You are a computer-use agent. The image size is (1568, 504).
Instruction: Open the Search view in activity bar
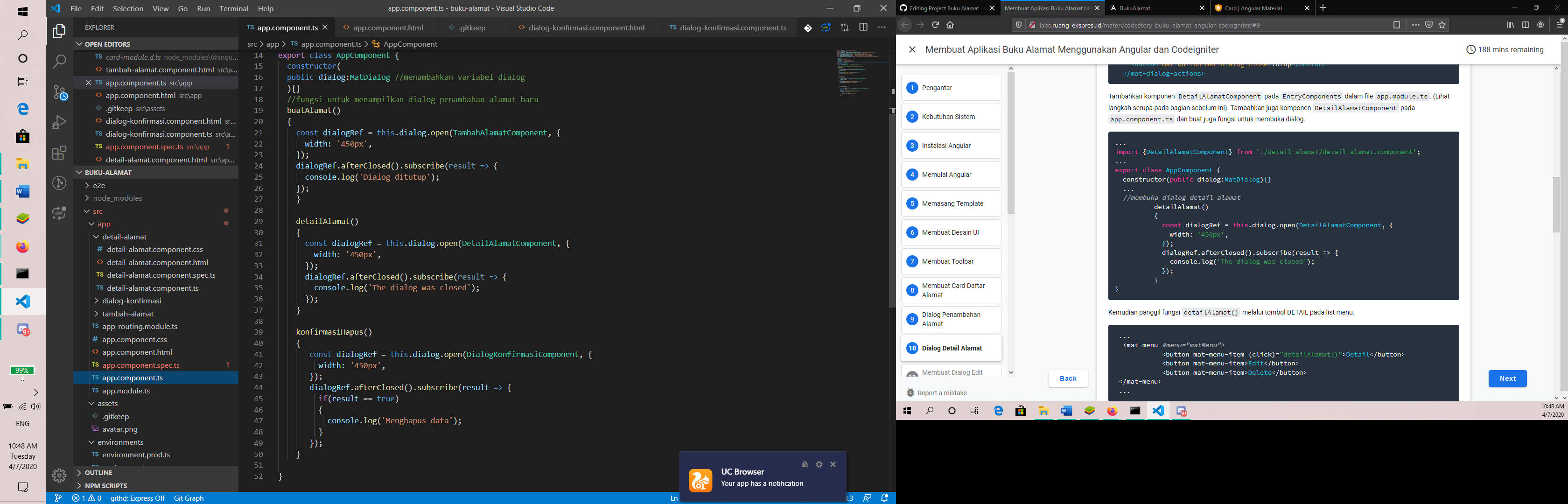pos(59,62)
